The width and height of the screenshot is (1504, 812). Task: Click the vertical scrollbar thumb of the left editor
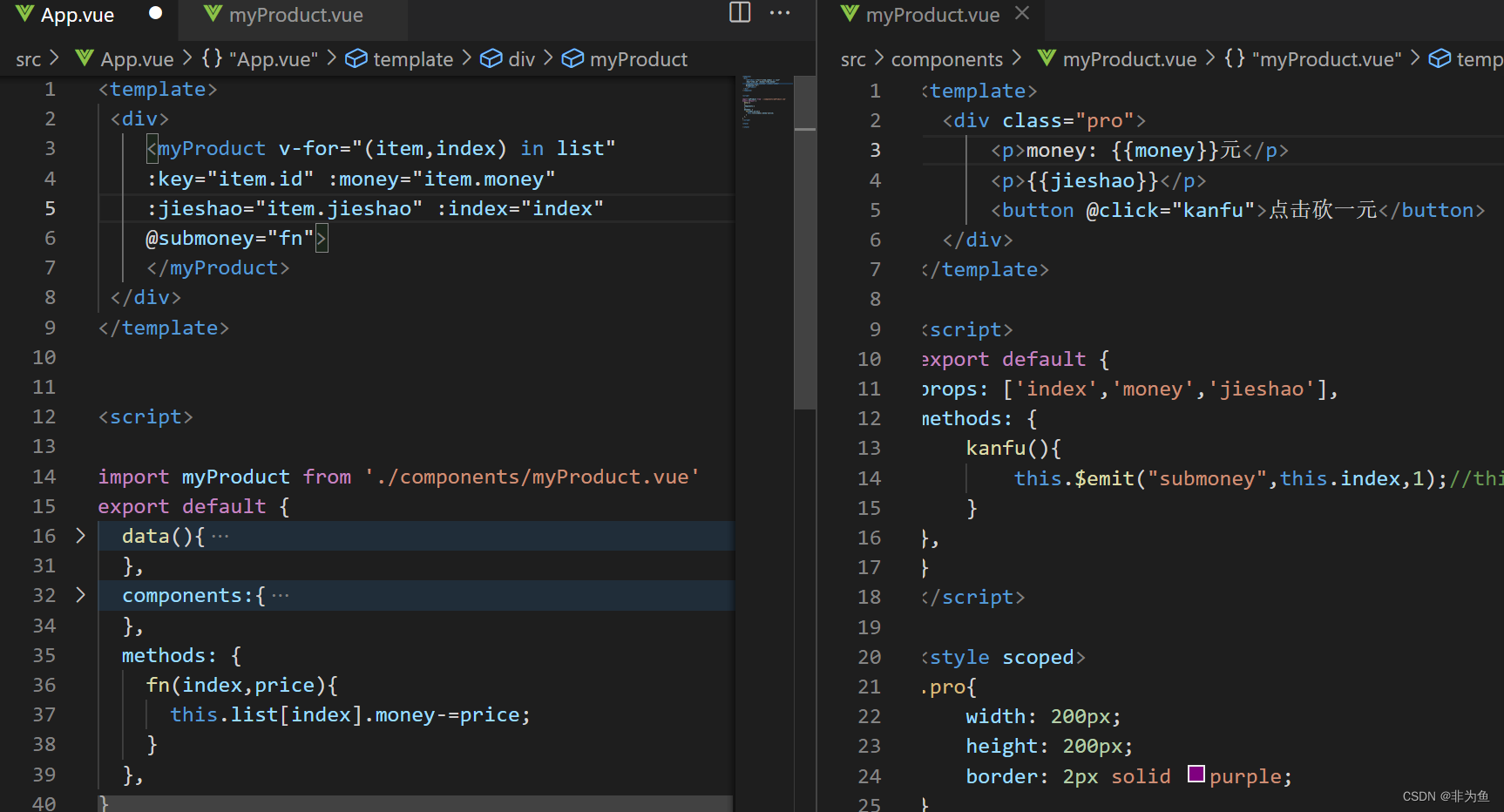[x=805, y=242]
